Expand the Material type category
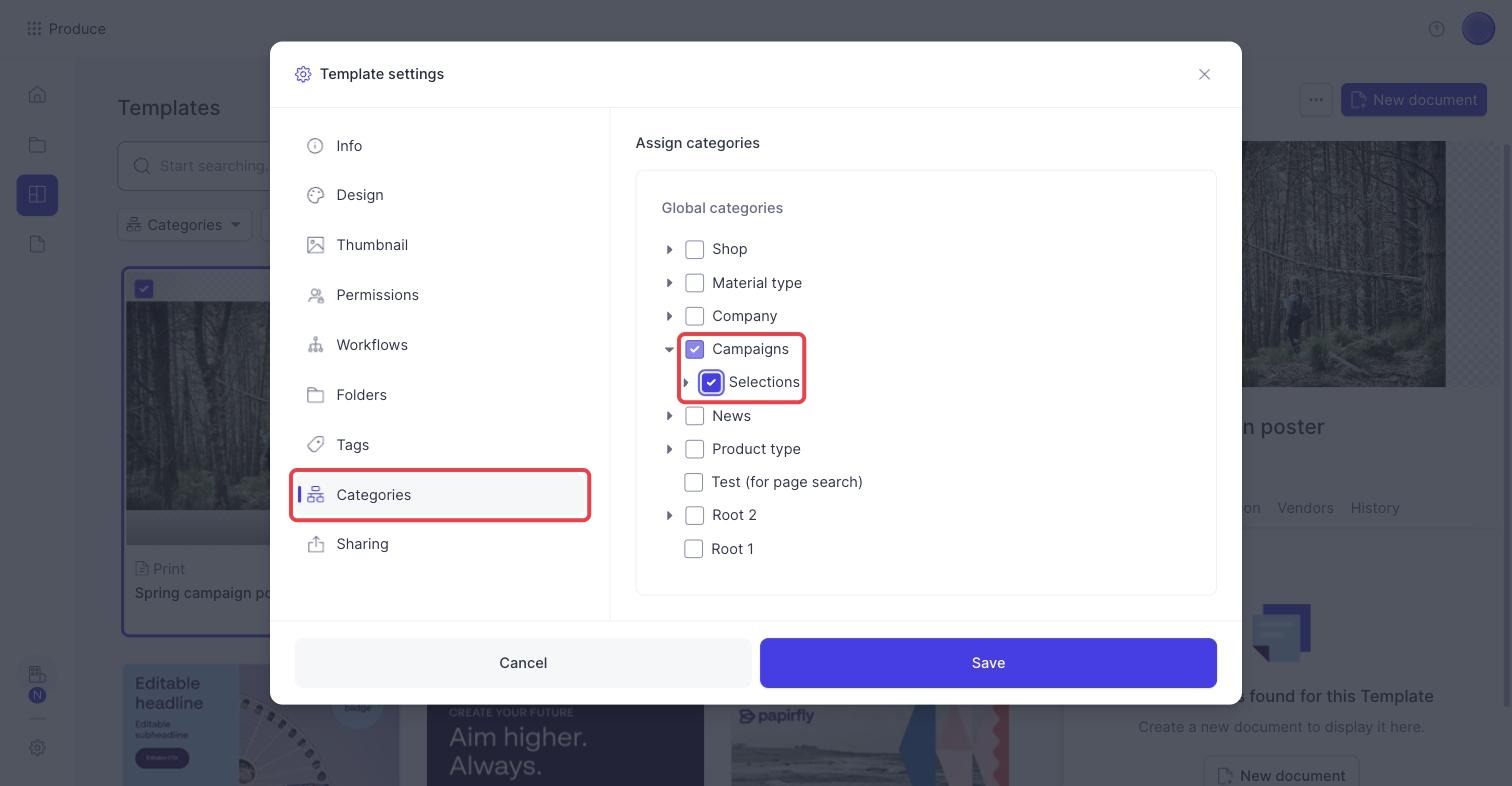This screenshot has height=786, width=1512. pos(669,283)
